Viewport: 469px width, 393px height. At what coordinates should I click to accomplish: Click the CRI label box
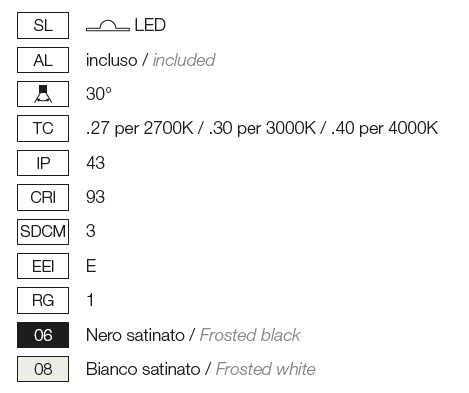pos(43,197)
